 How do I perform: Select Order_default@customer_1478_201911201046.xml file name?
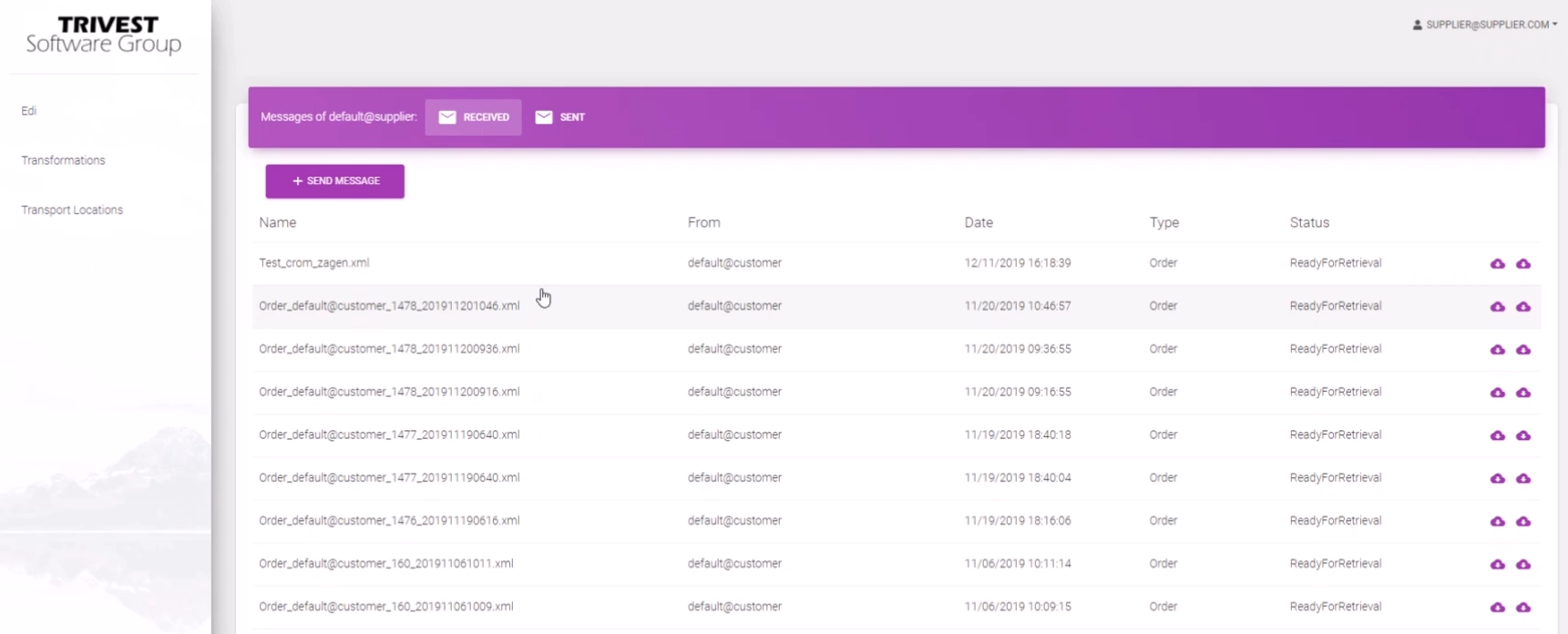coord(389,305)
